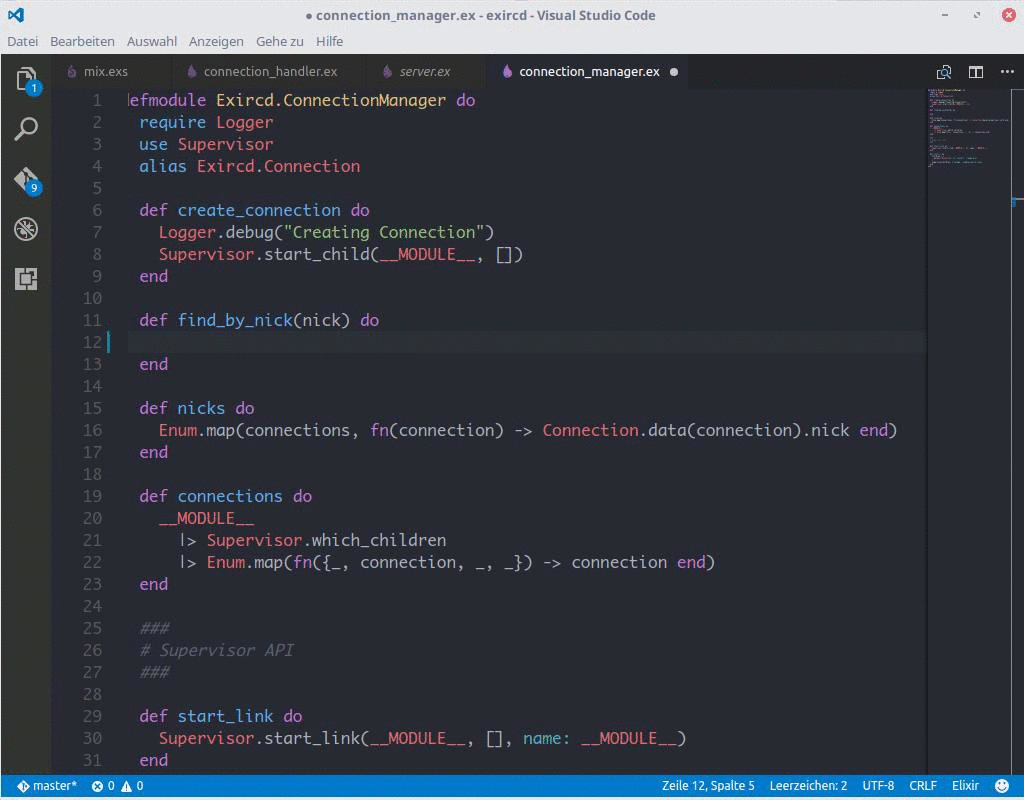Open editor preview icon in title bar

pyautogui.click(x=942, y=72)
